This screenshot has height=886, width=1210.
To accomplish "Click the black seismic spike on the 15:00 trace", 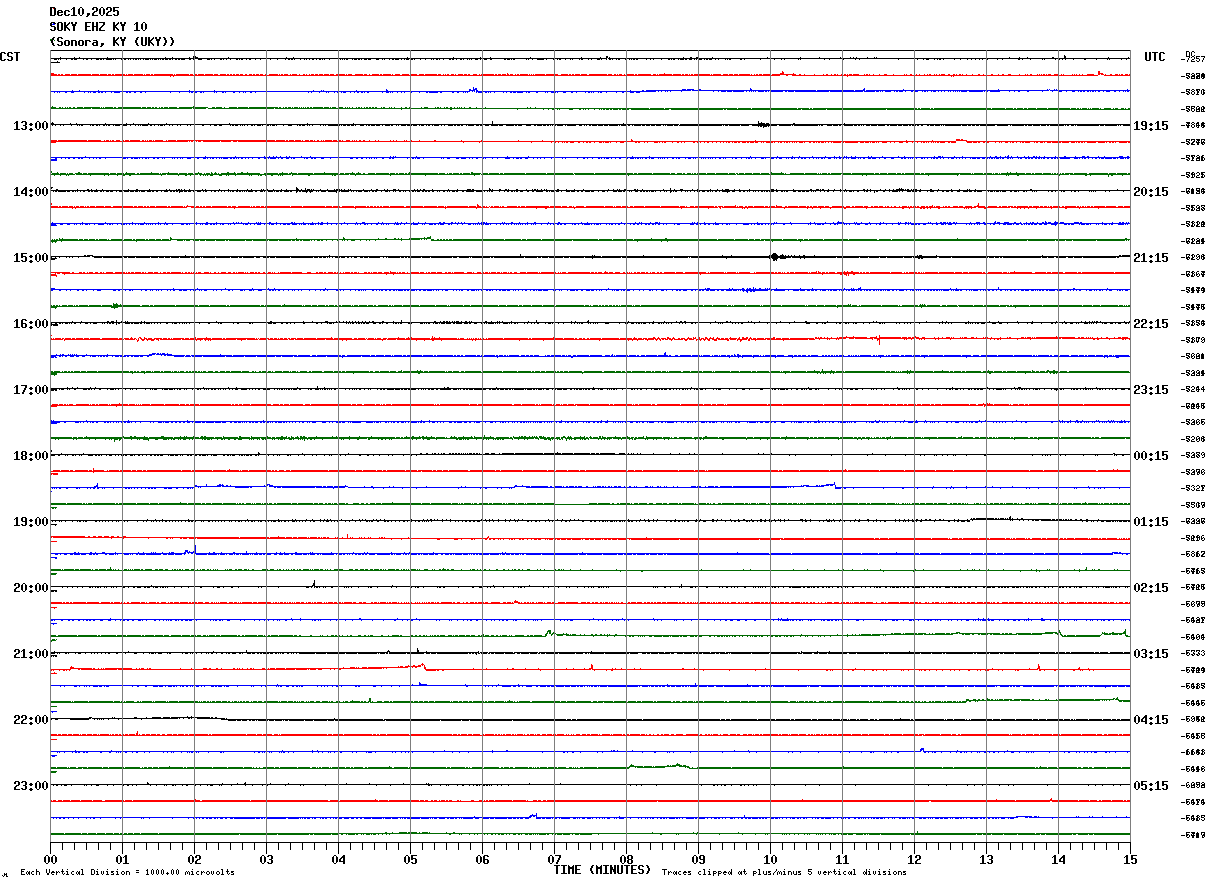I will tap(775, 257).
